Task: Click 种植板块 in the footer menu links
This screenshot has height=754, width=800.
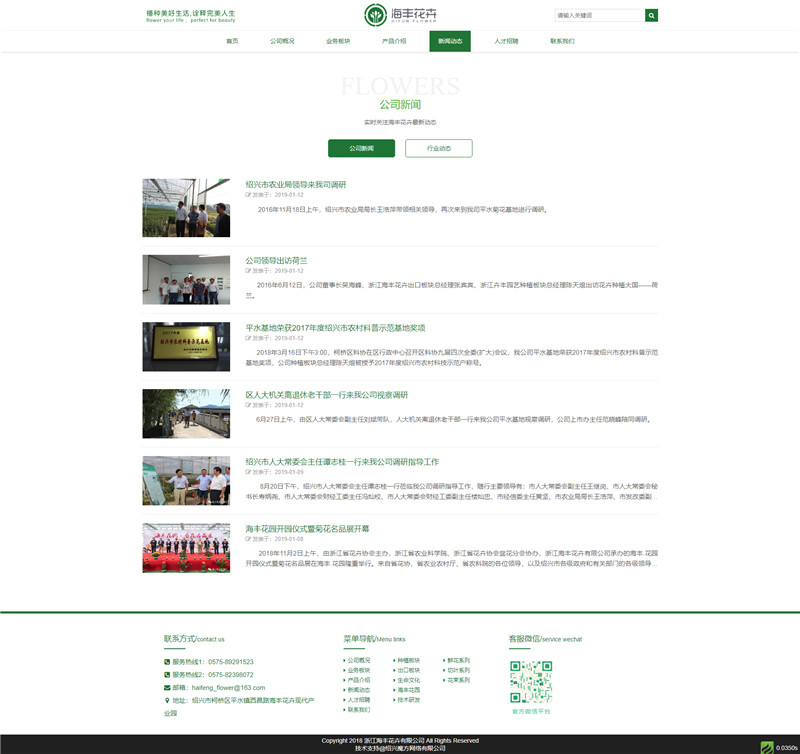Action: (409, 660)
